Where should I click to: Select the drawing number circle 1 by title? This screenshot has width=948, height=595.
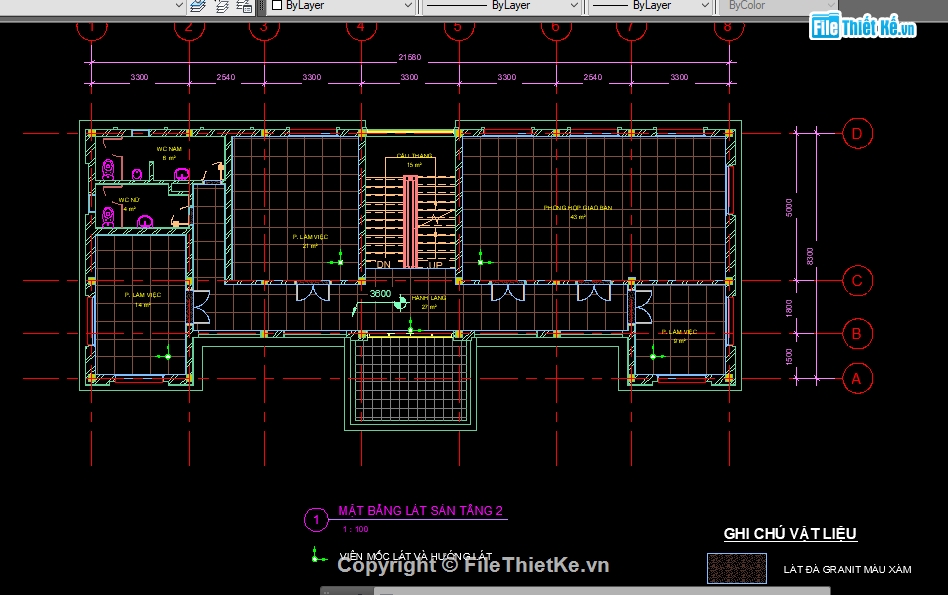[x=316, y=519]
